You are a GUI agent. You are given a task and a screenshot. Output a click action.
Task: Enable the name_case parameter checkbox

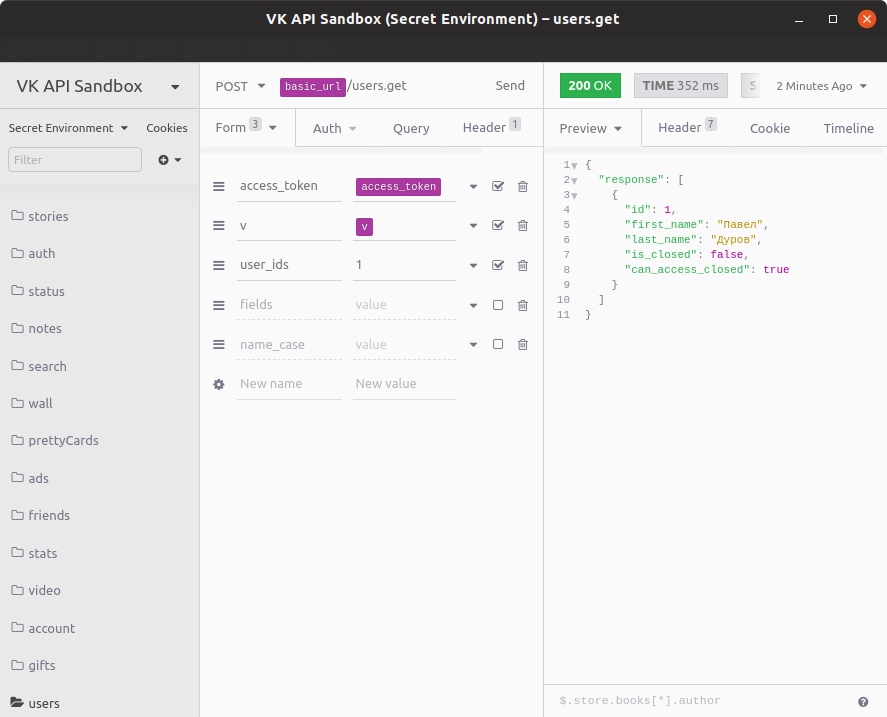pos(498,344)
